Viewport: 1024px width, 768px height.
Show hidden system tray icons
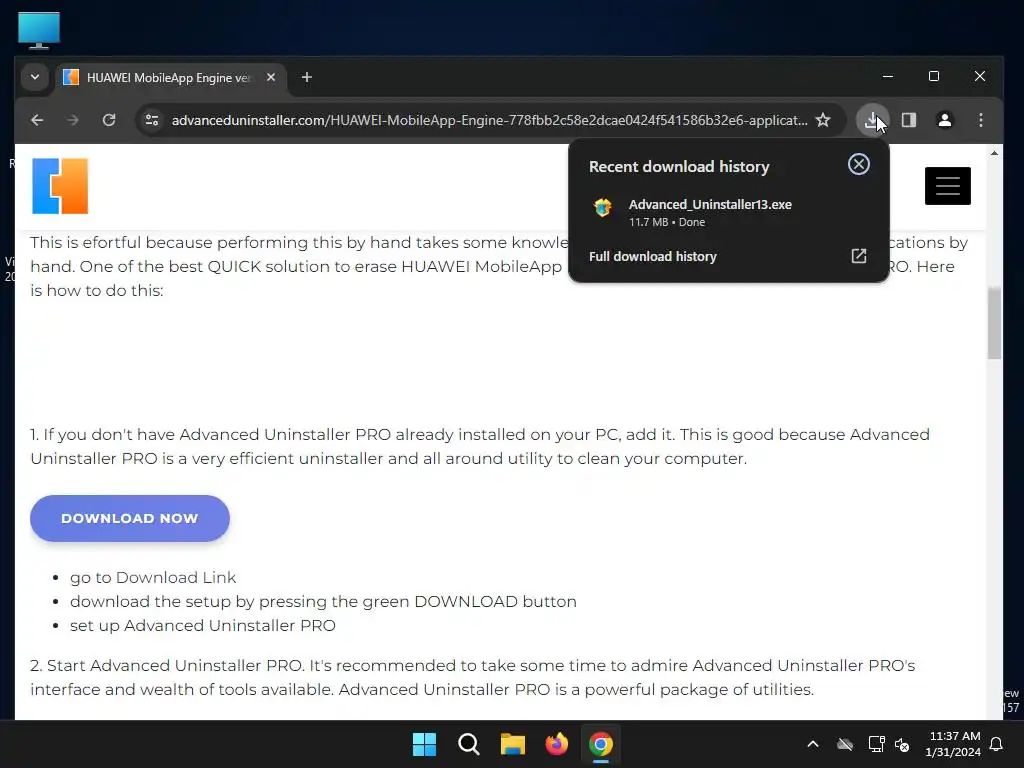(813, 744)
